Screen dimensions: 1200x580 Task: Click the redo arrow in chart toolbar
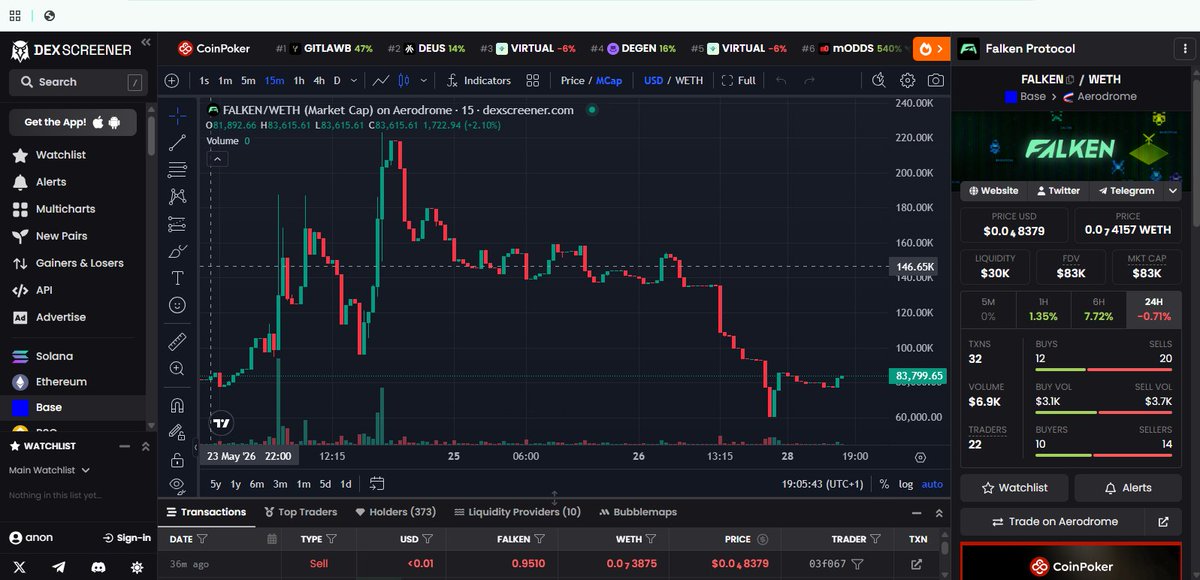(809, 80)
